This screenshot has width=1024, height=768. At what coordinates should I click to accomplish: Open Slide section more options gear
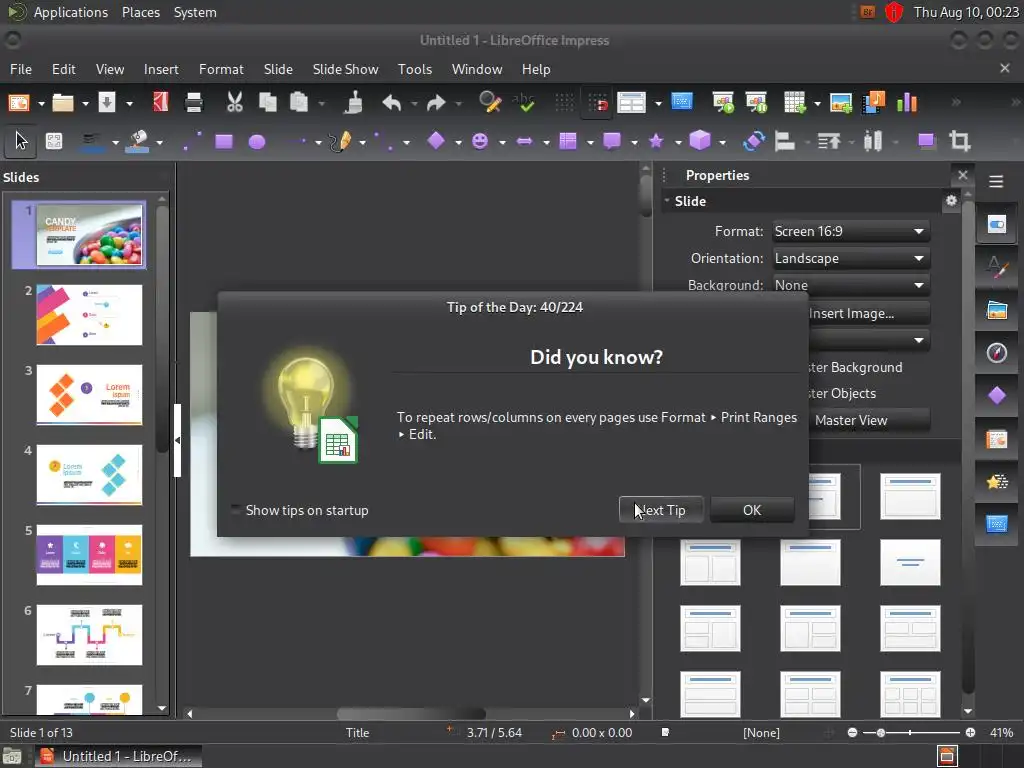pyautogui.click(x=951, y=200)
